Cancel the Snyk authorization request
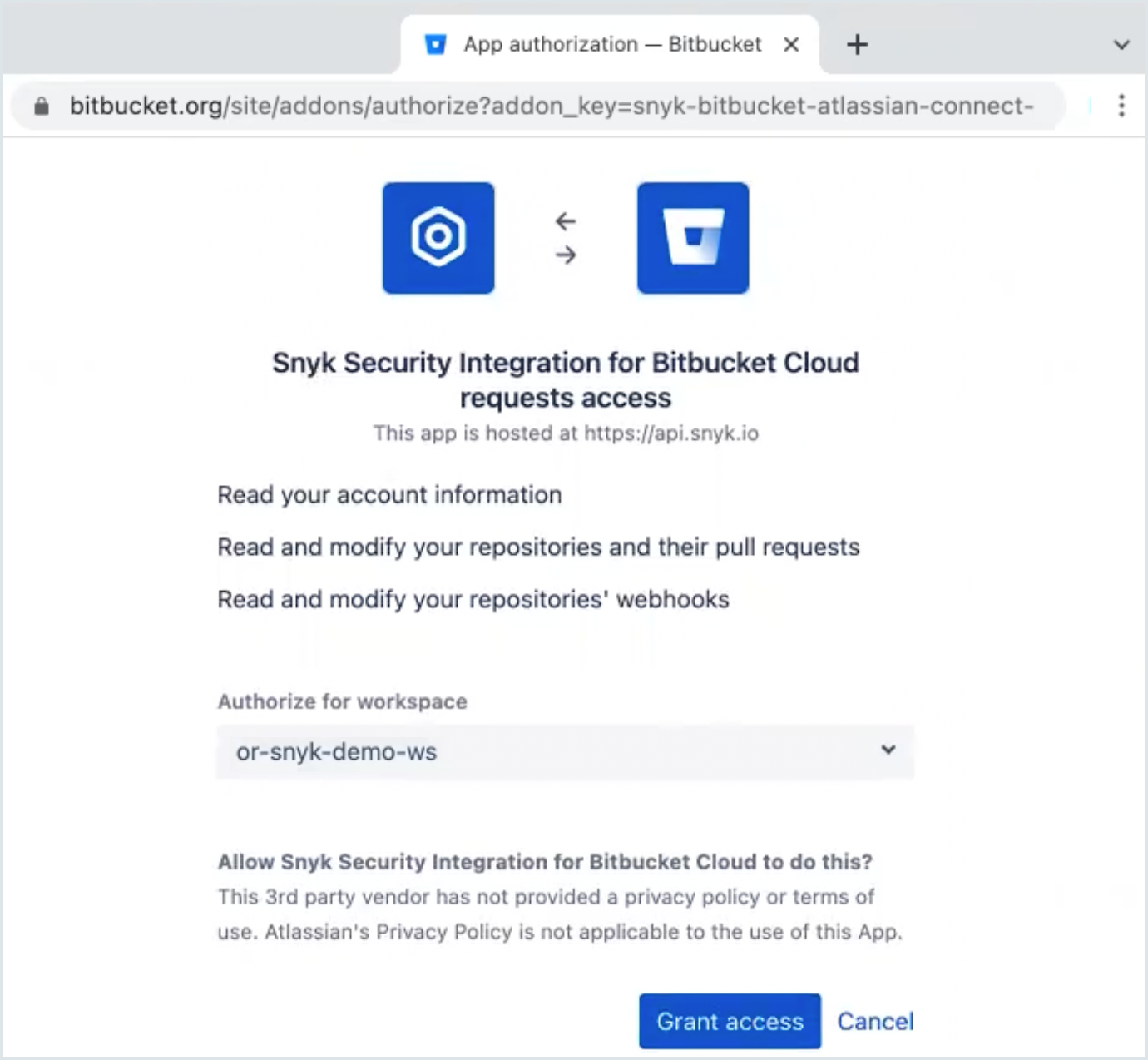This screenshot has width=1148, height=1060. [x=874, y=1022]
